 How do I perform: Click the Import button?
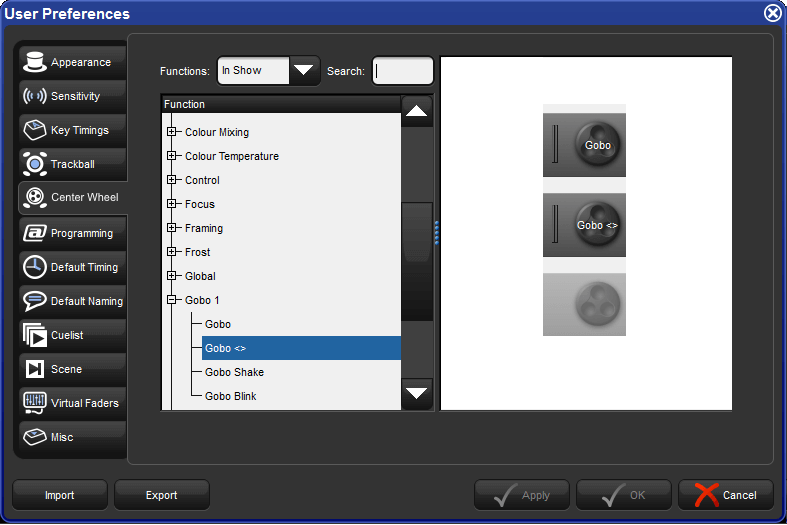coord(60,495)
